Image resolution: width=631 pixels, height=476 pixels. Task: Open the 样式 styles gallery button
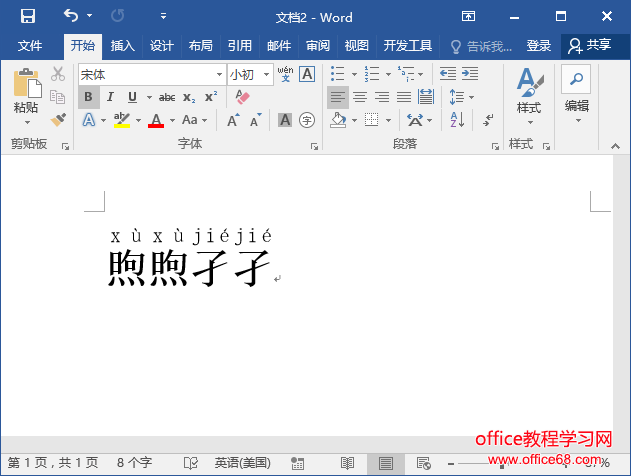click(529, 97)
